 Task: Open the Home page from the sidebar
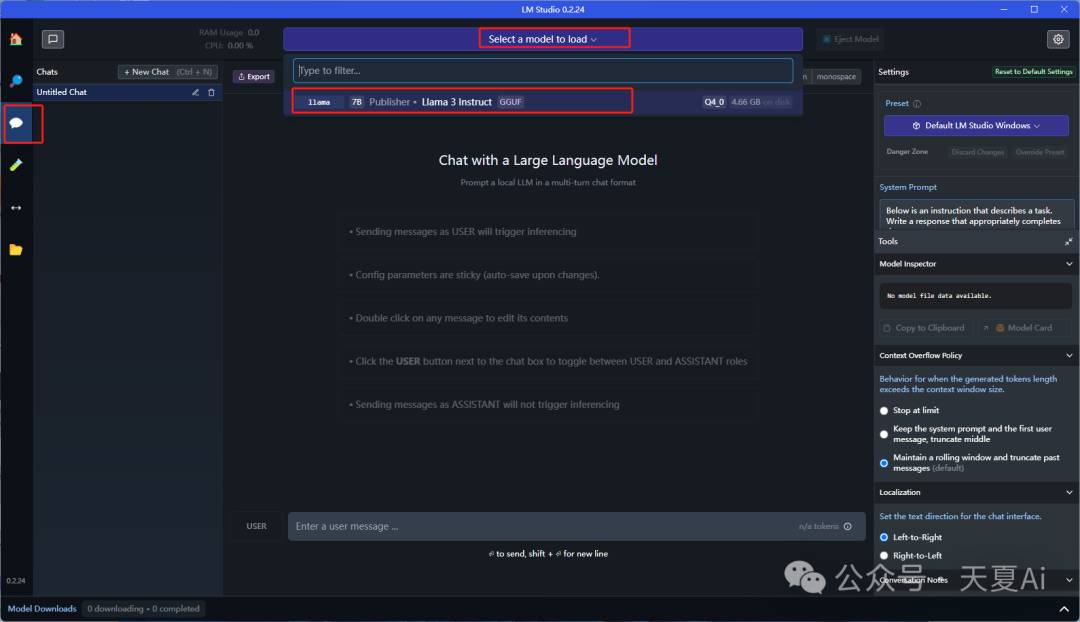16,39
